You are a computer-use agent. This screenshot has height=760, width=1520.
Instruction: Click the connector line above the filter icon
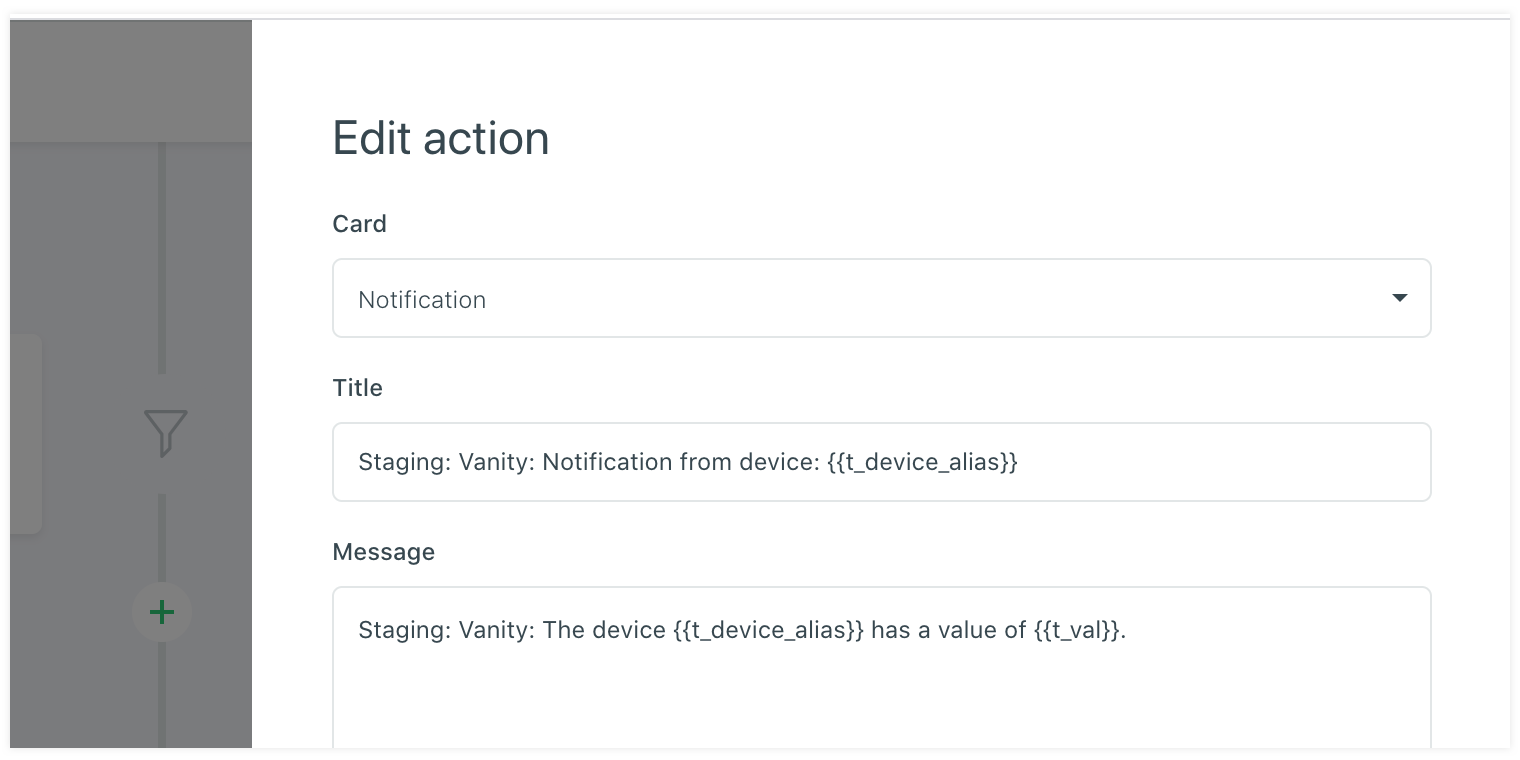pos(162,260)
